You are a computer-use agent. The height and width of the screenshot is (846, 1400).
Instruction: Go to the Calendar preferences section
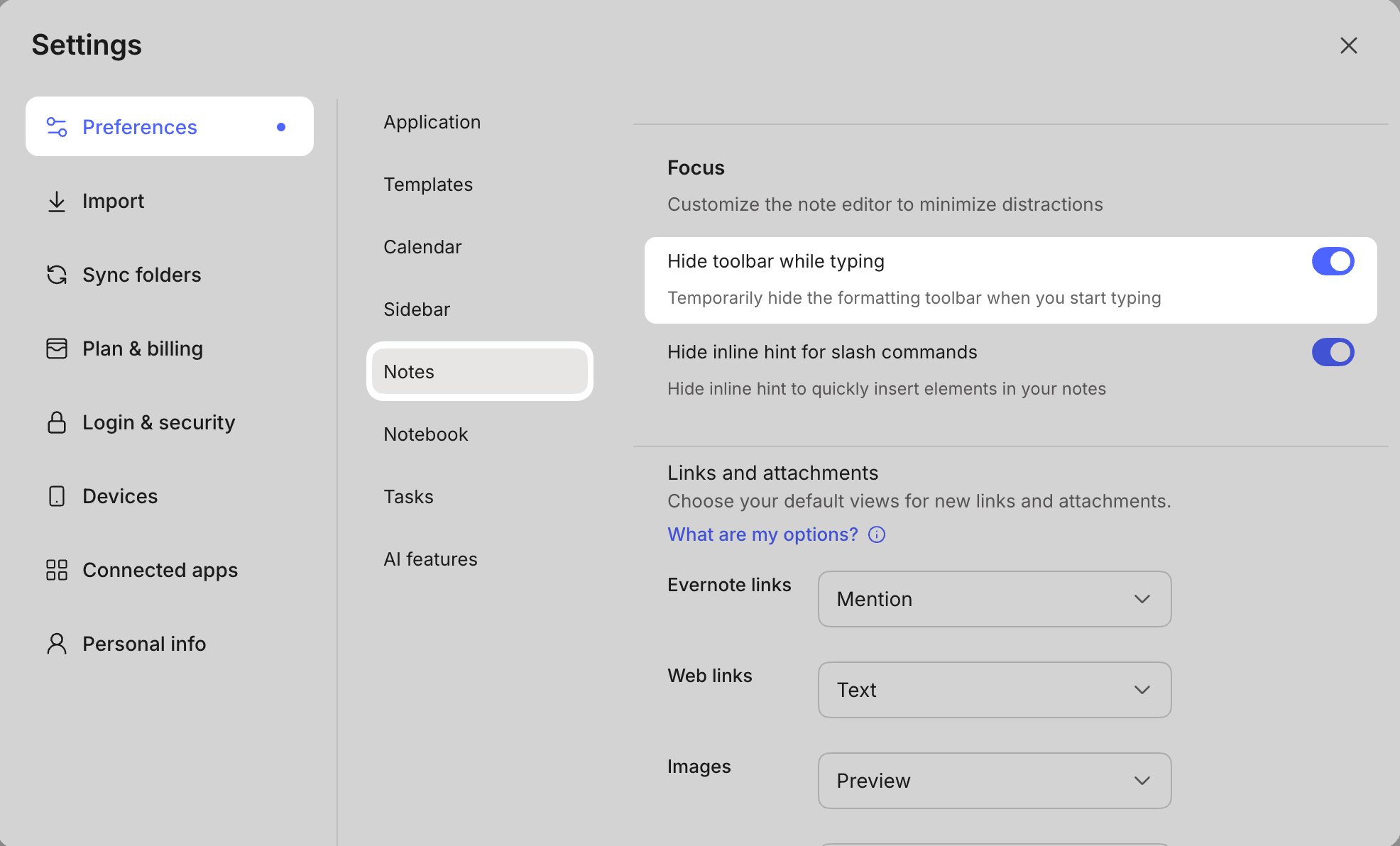pos(422,247)
